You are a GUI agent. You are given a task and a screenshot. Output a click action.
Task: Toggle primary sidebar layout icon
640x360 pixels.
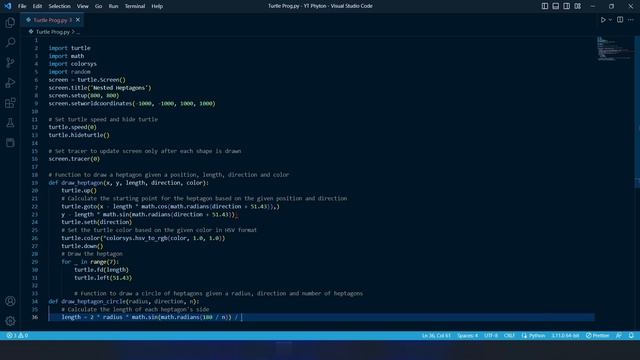click(545, 6)
